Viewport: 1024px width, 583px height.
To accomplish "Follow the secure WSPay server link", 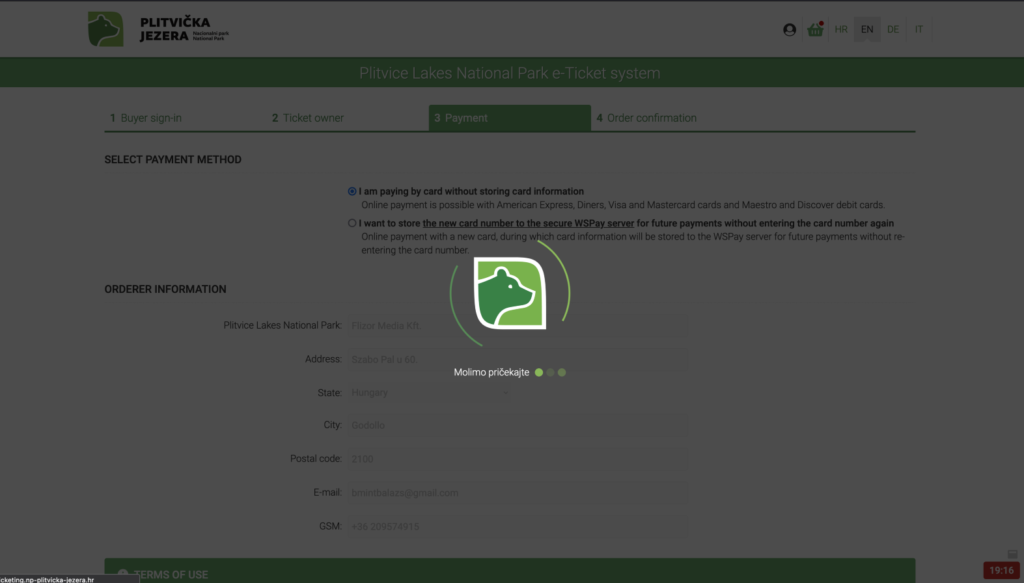I will 528,223.
